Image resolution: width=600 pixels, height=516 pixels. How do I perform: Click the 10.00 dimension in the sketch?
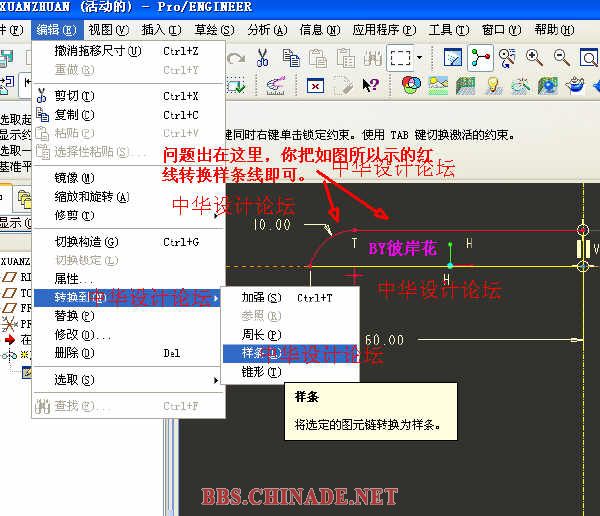coord(272,225)
